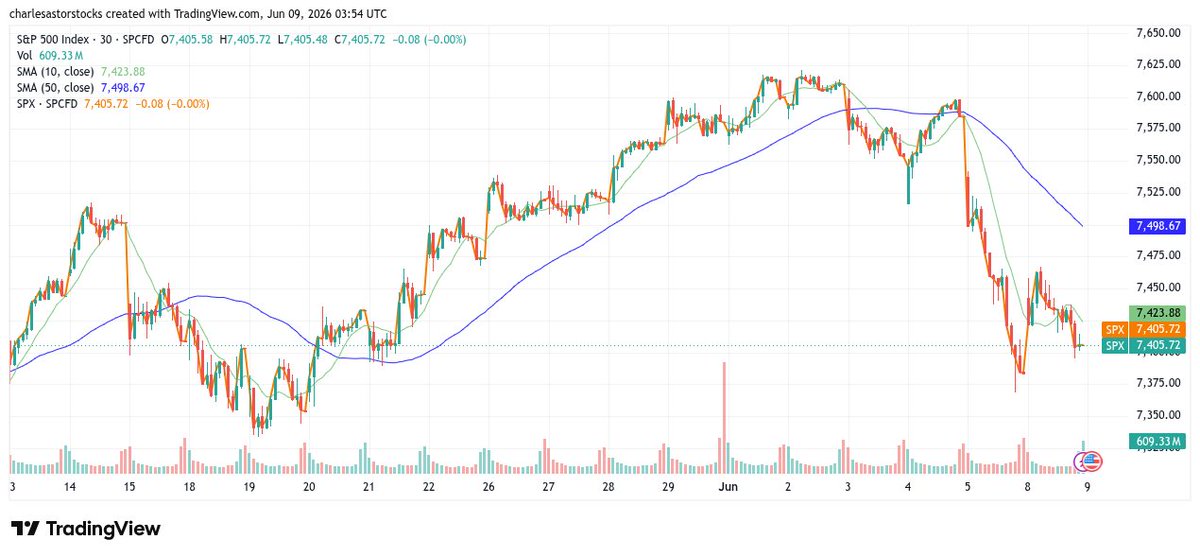Click the 7,375.00 price axis label

point(1160,382)
